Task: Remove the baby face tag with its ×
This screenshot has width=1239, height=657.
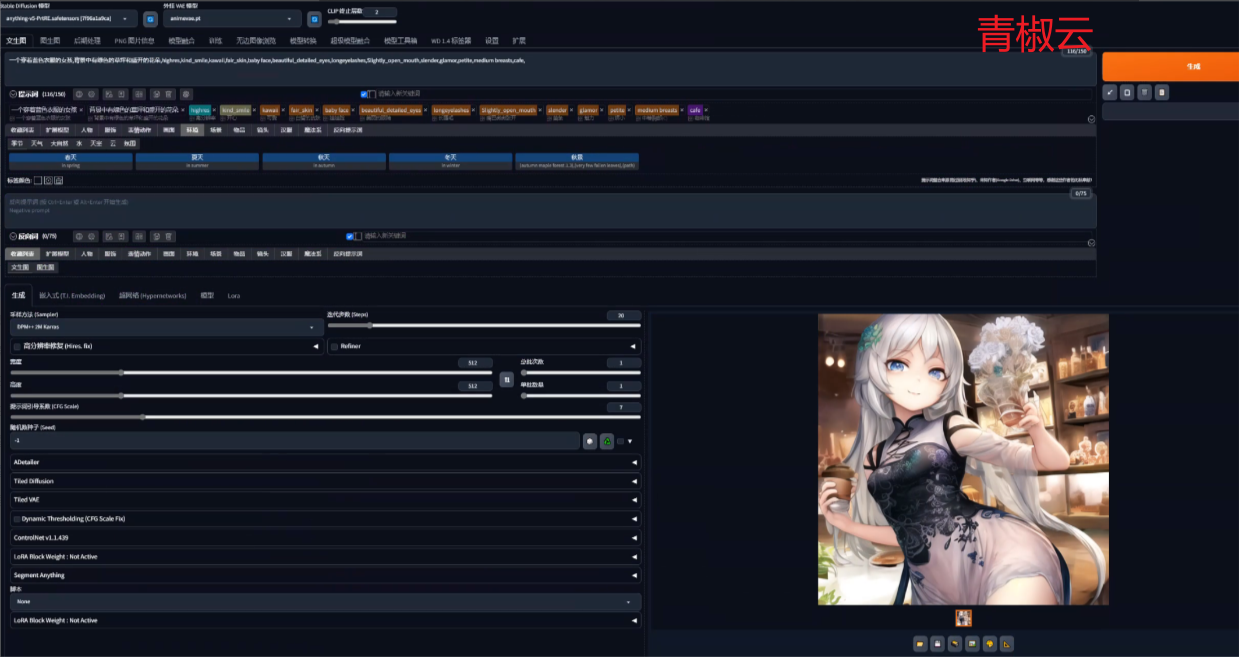Action: 354,110
